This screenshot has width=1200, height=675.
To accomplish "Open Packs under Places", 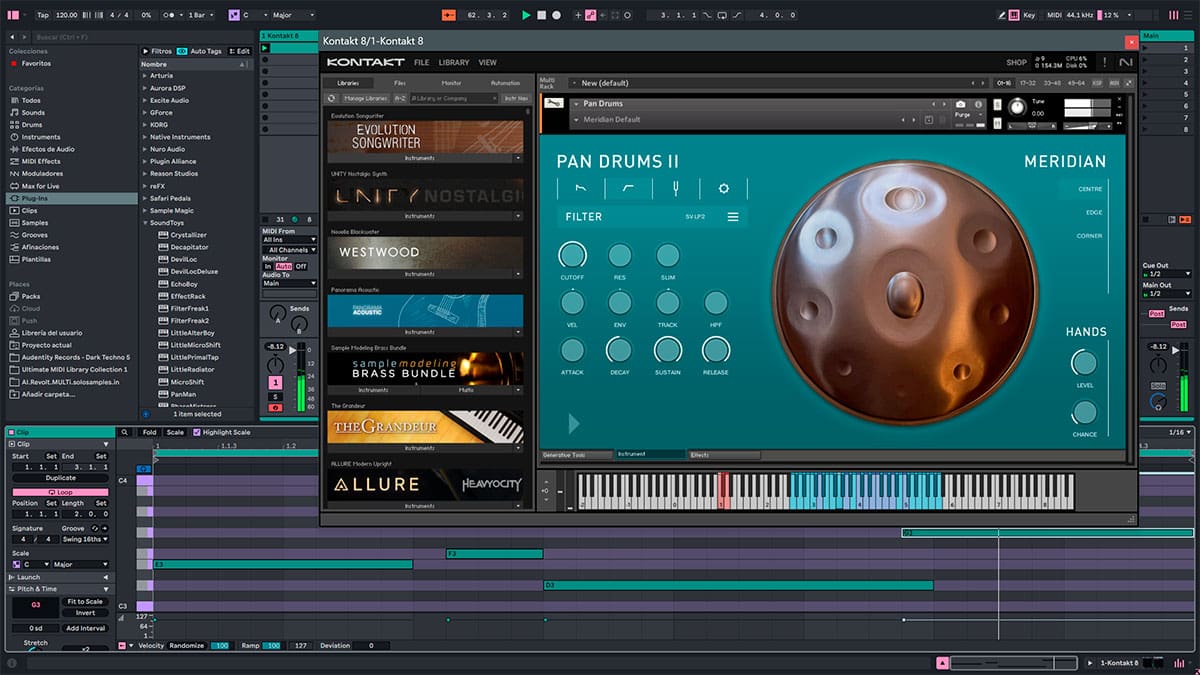I will pos(31,296).
